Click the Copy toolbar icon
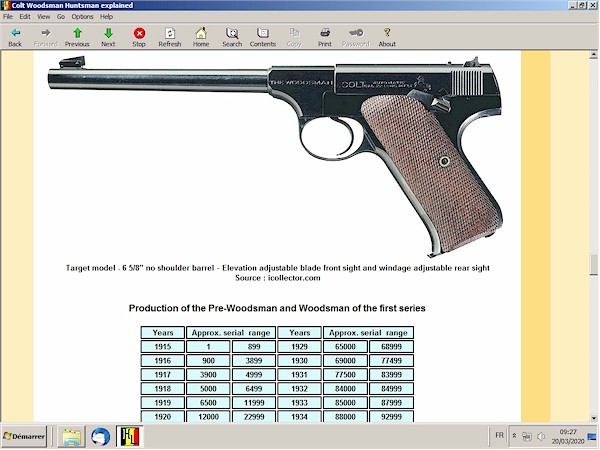 [x=294, y=38]
